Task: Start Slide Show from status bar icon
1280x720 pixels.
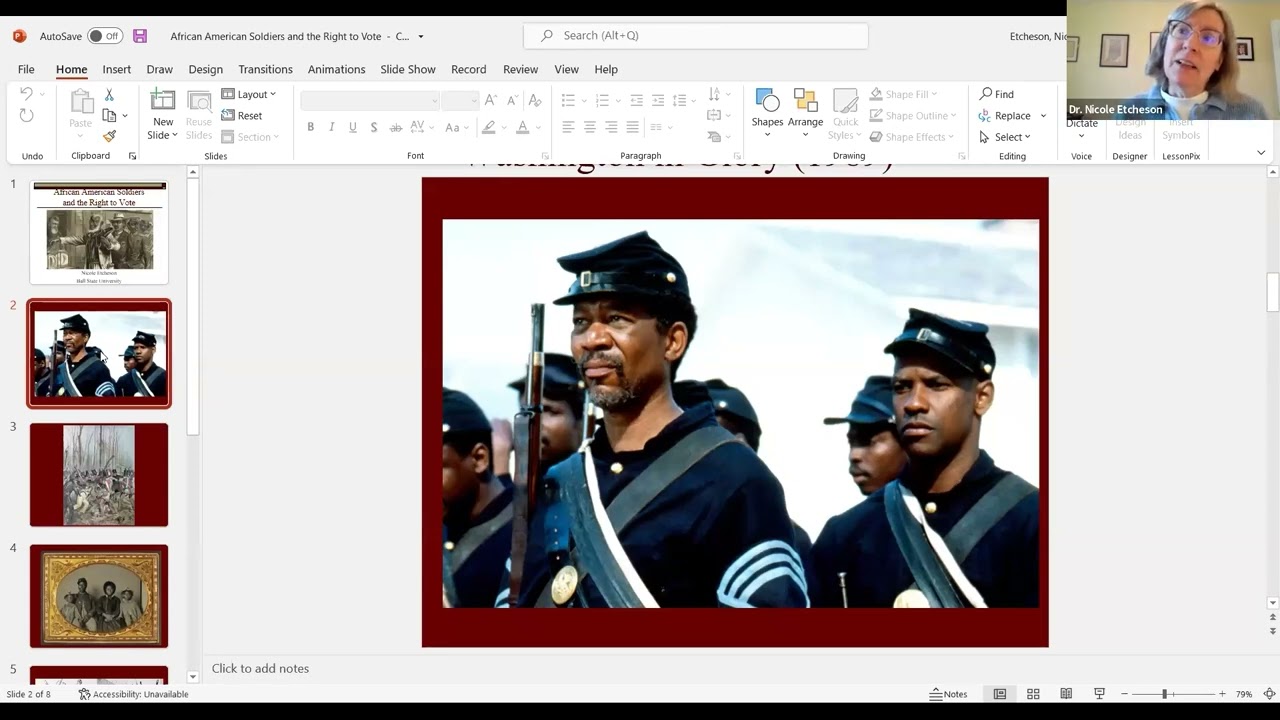Action: point(1099,694)
